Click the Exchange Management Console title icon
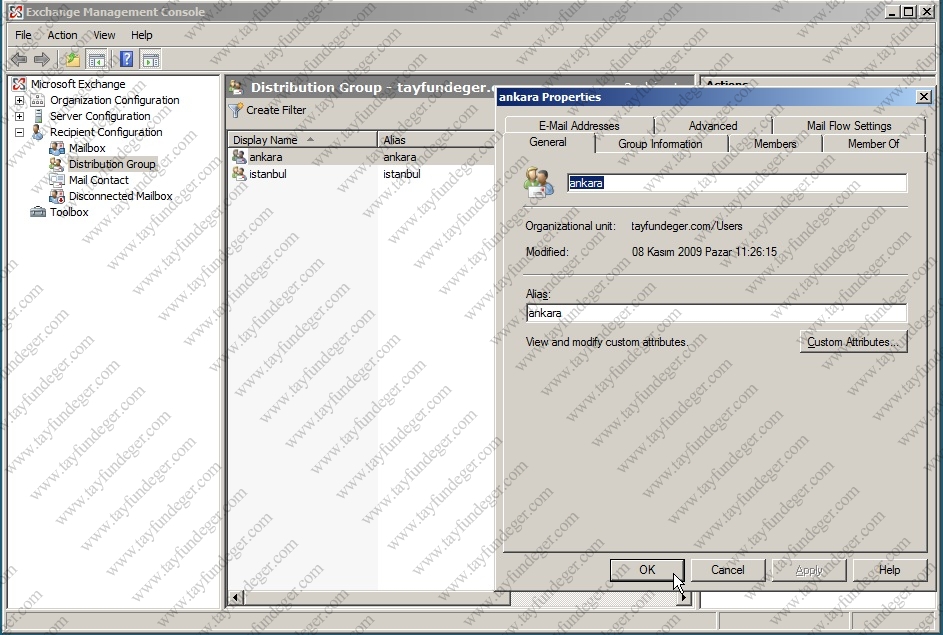The image size is (943, 635). coord(16,11)
